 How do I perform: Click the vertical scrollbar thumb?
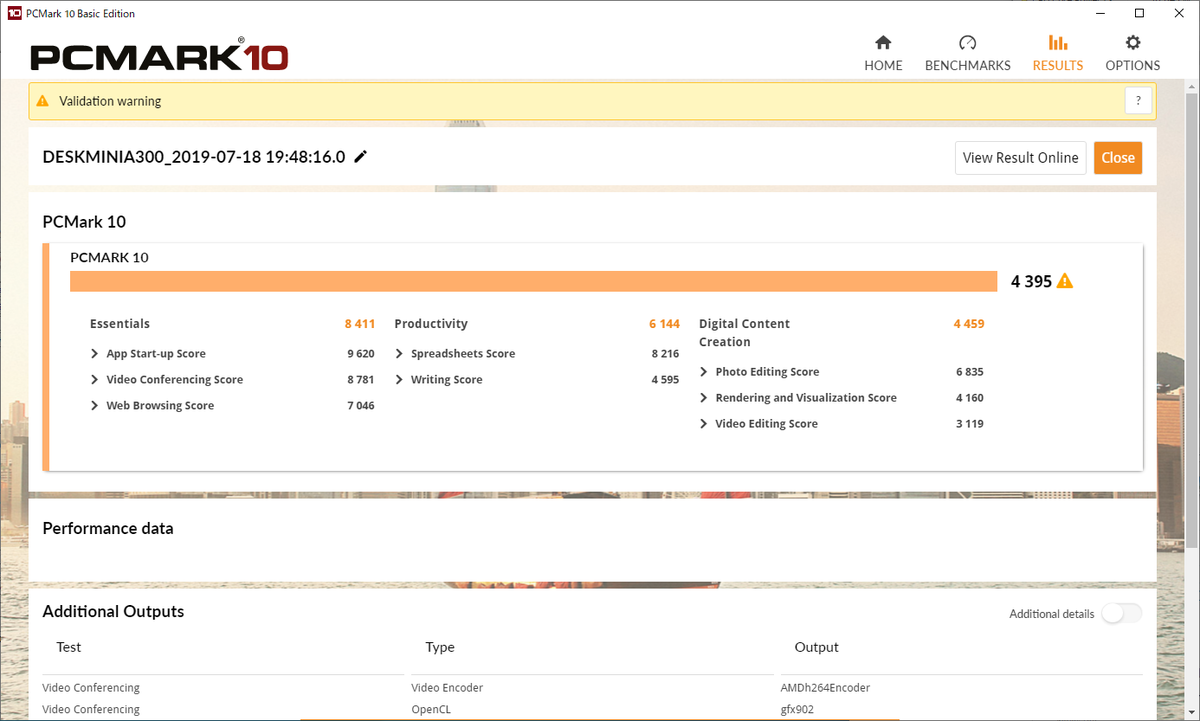click(x=1191, y=320)
